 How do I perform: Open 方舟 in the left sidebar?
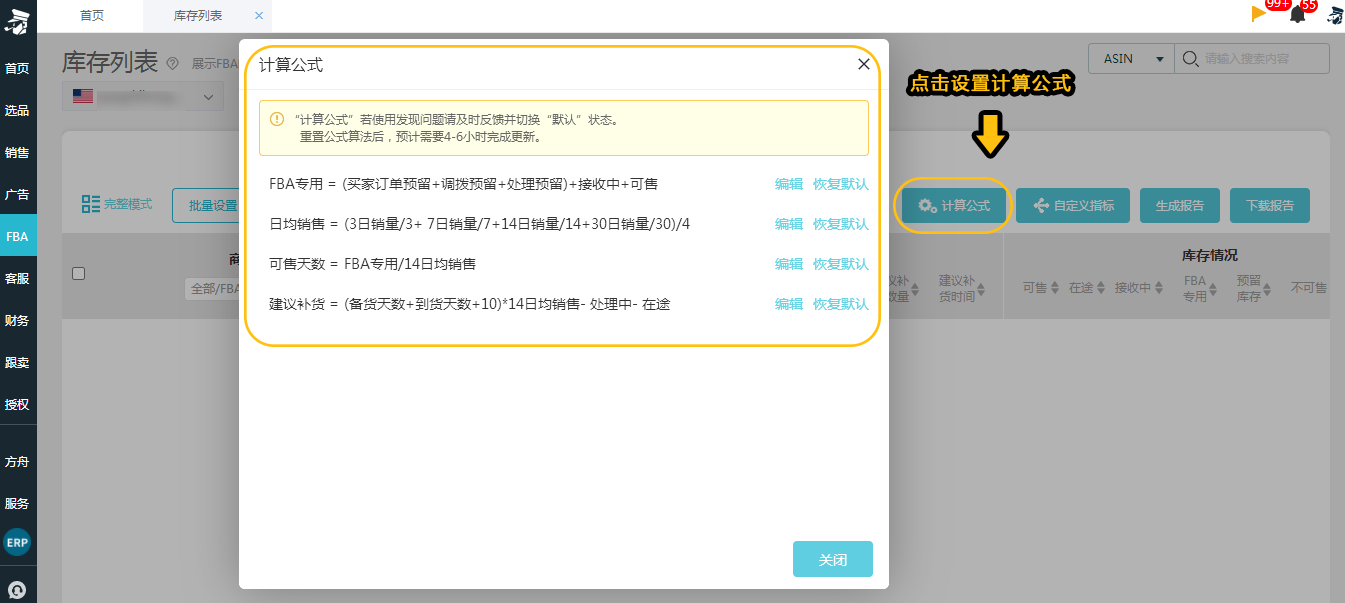[18, 463]
